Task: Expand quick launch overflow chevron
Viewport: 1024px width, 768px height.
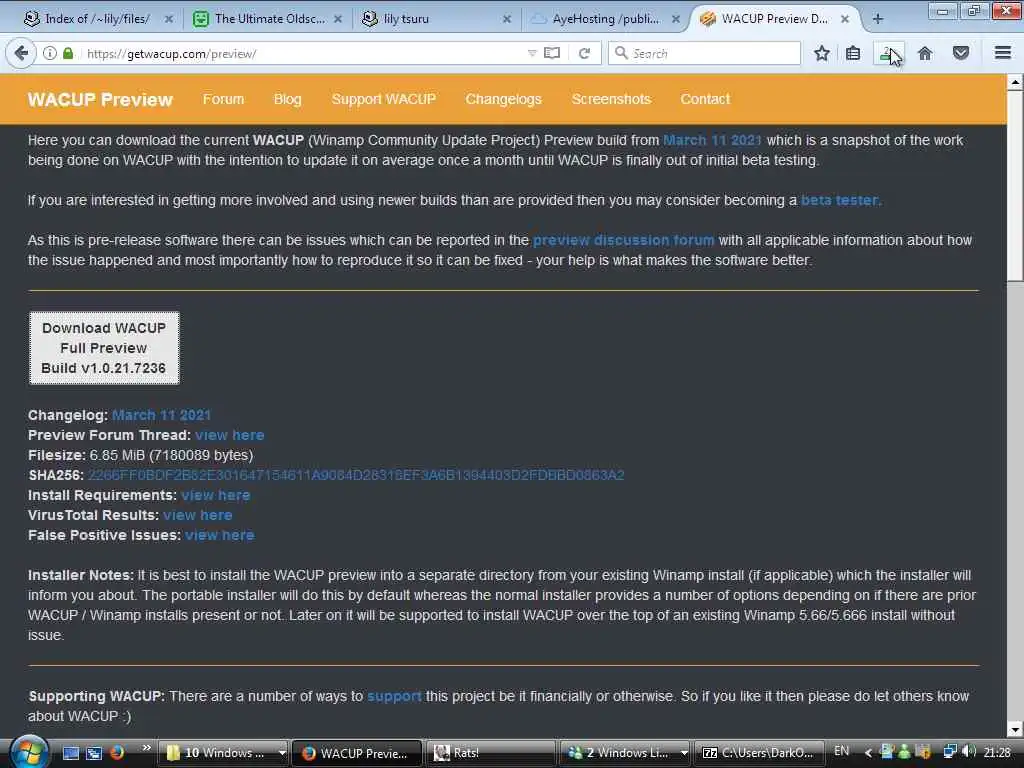Action: pyautogui.click(x=146, y=748)
